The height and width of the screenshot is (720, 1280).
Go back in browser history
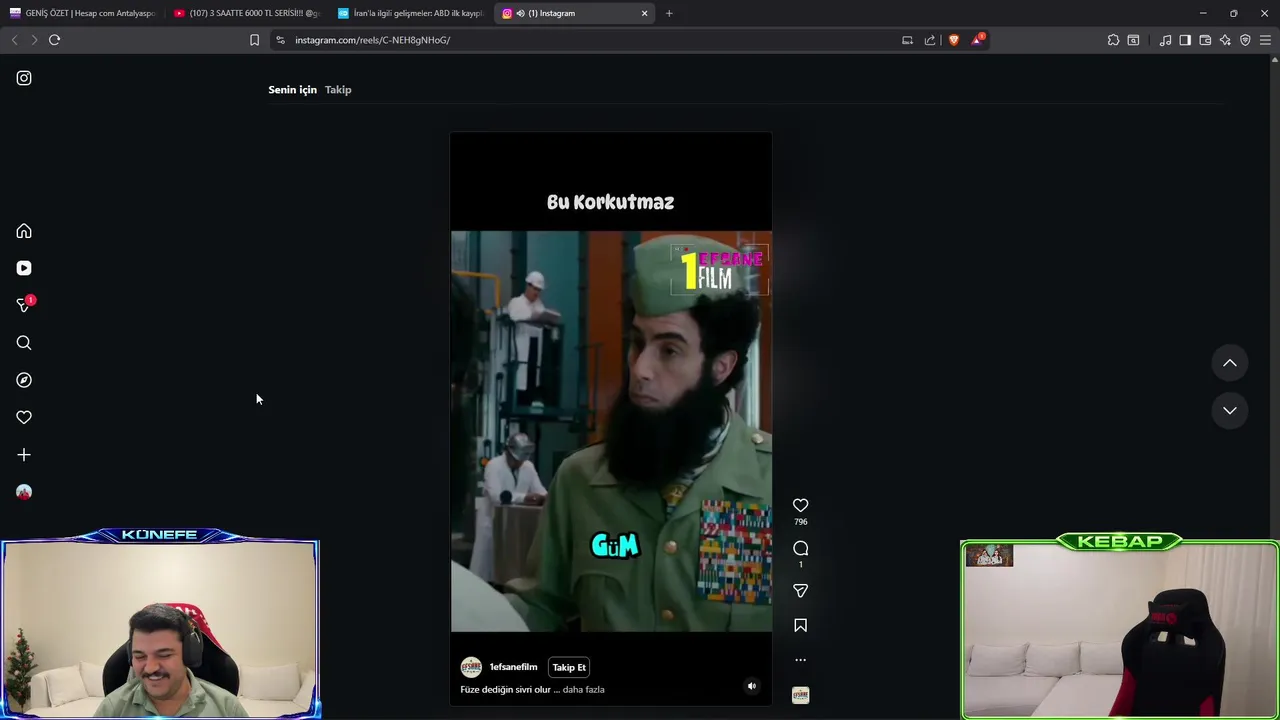(x=14, y=40)
